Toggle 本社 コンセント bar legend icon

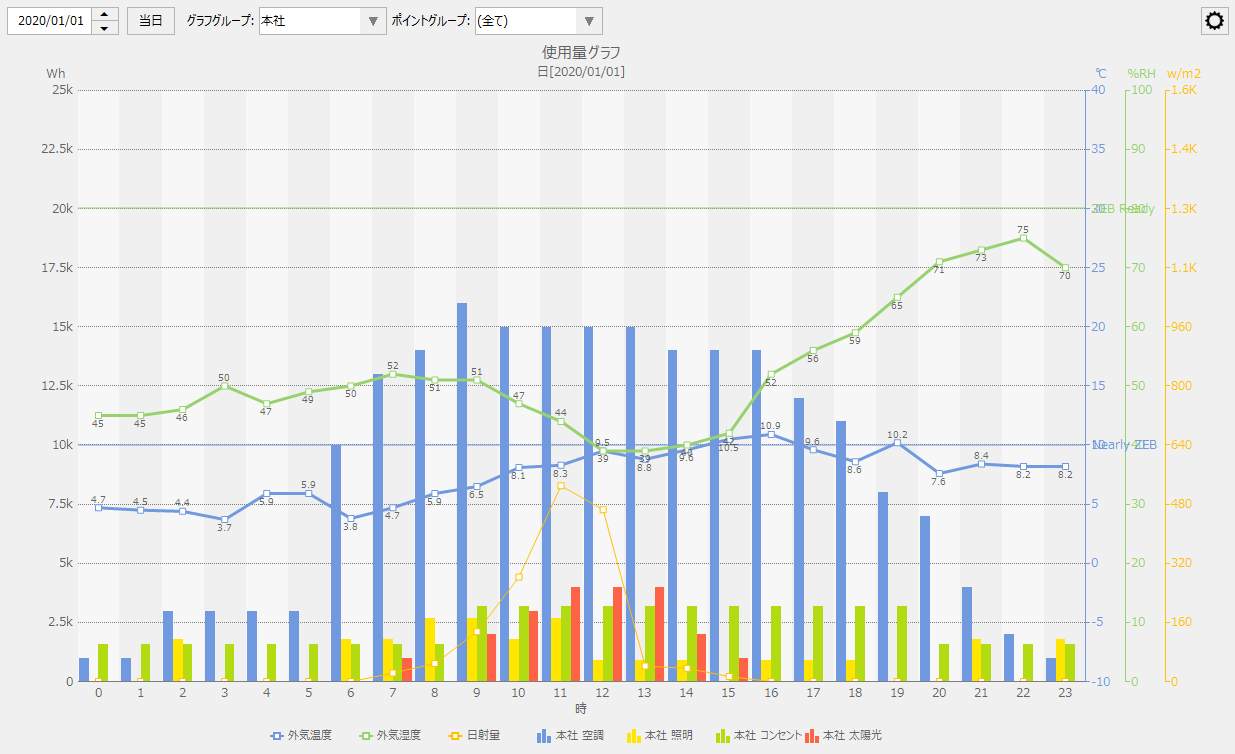pyautogui.click(x=722, y=736)
